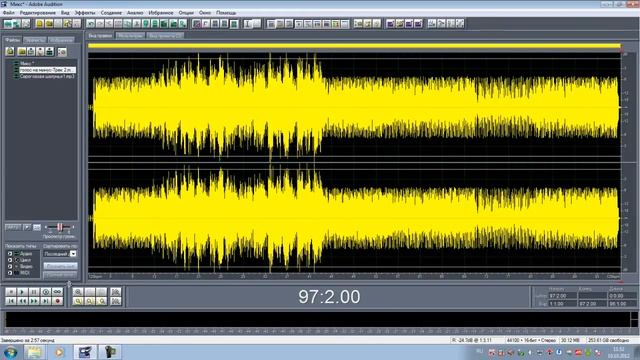640x360 pixels.
Task: Switch to the Вид проекта CD tab
Action: click(165, 36)
